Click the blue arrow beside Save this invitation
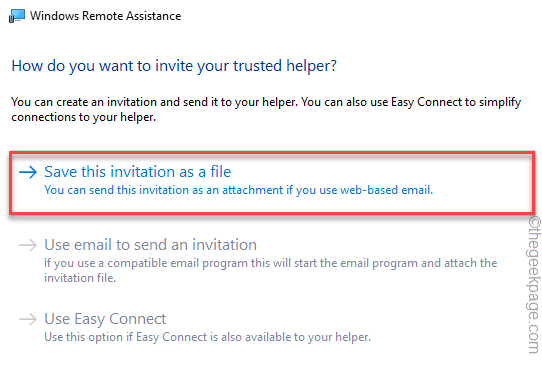Image resolution: width=542 pixels, height=369 pixels. point(28,172)
